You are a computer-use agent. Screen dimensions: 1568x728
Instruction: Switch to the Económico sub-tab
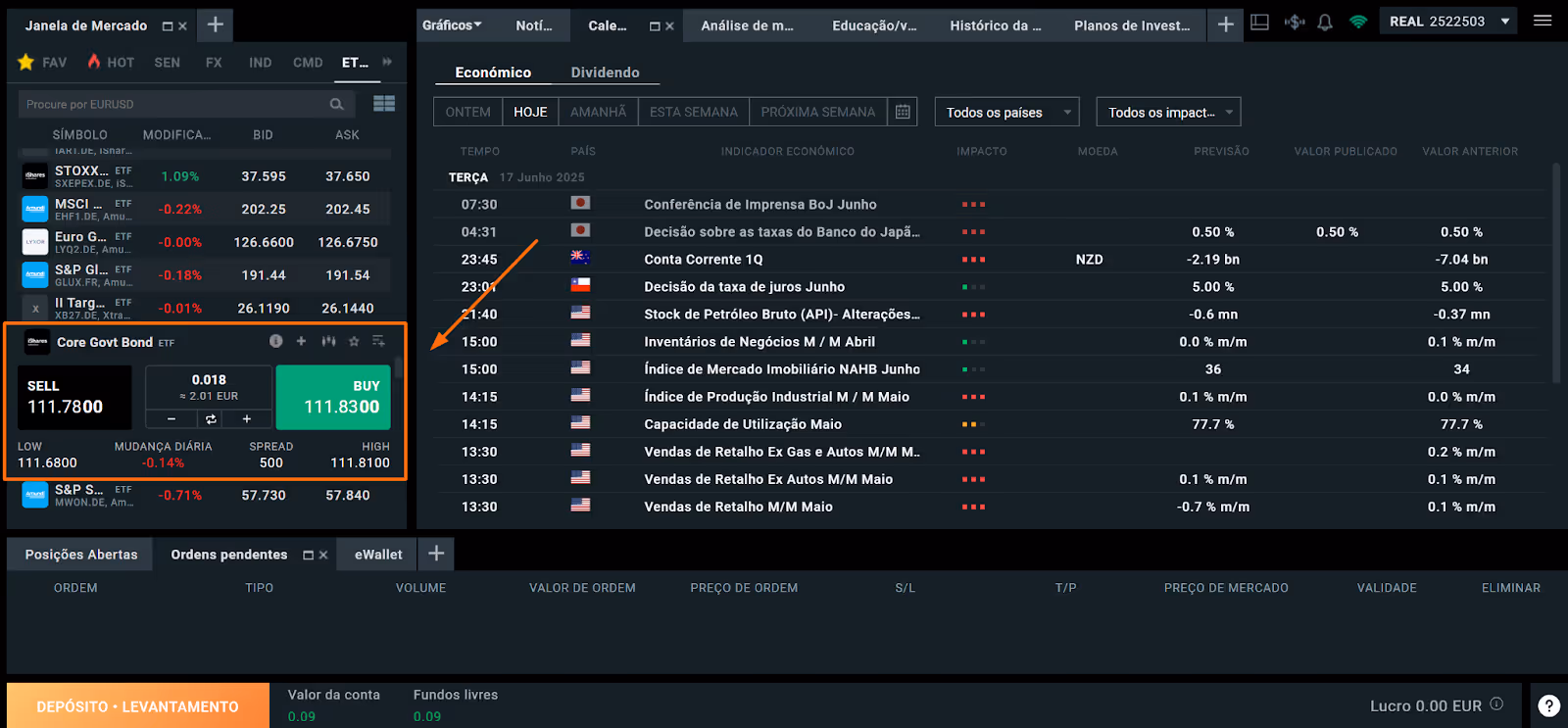click(493, 73)
